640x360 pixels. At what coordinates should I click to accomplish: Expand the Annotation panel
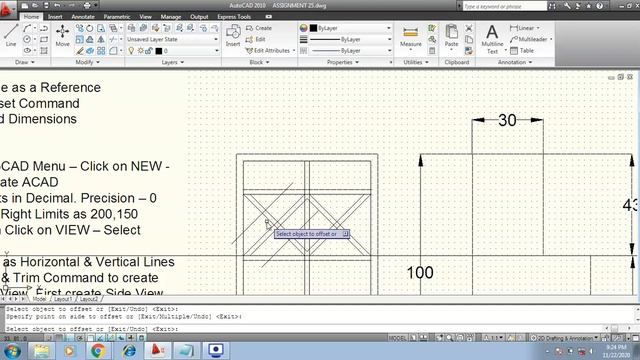[x=515, y=62]
